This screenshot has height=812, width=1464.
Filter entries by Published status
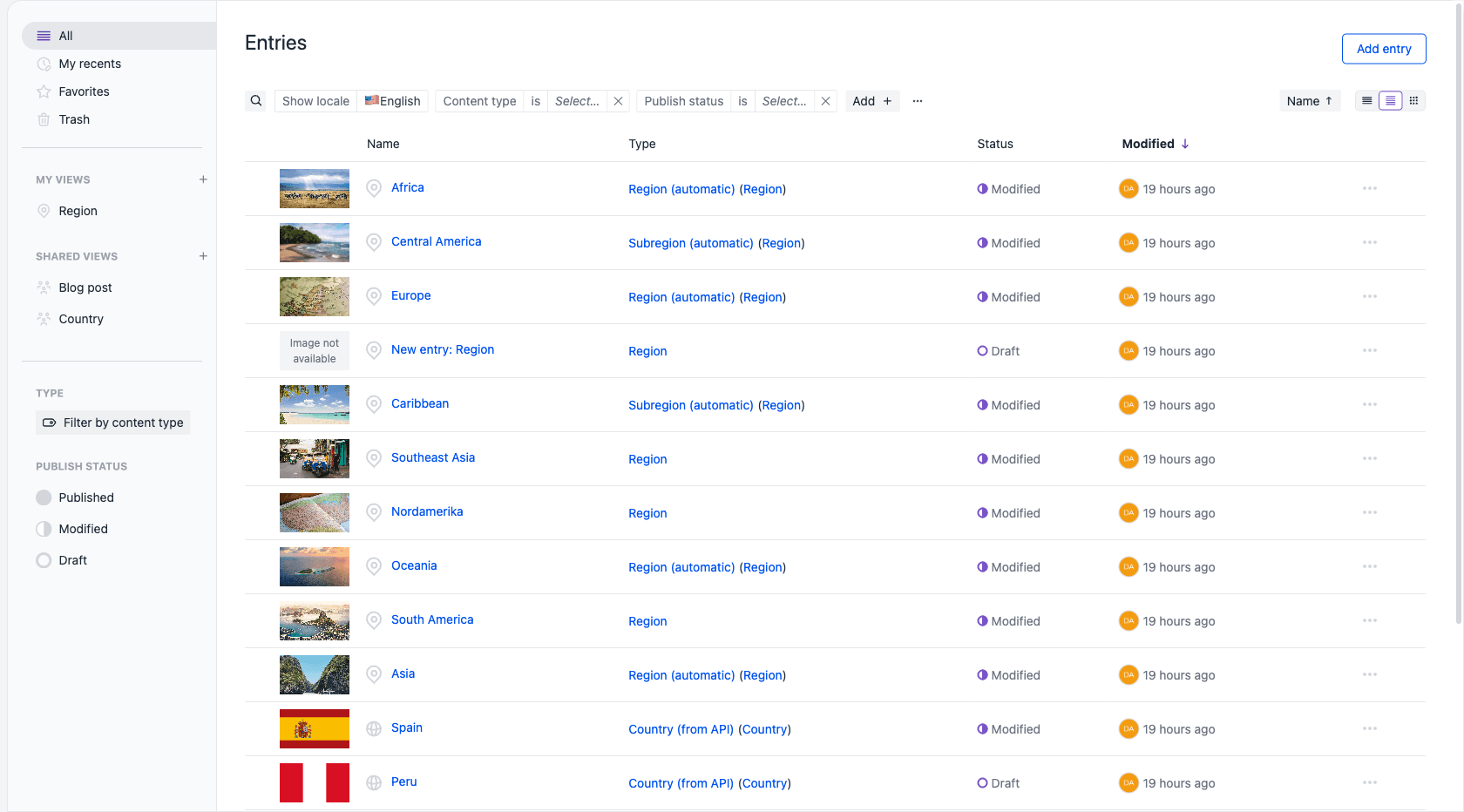pos(75,497)
